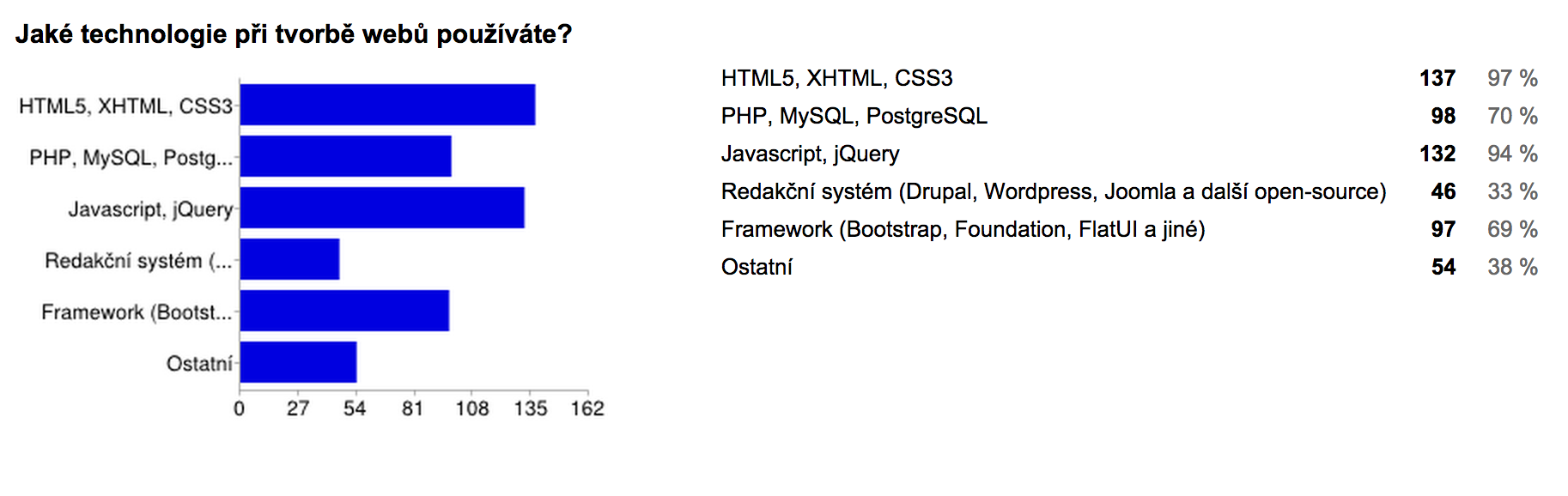1568x496 pixels.
Task: Click the 33 % percentage value
Action: (x=1512, y=191)
